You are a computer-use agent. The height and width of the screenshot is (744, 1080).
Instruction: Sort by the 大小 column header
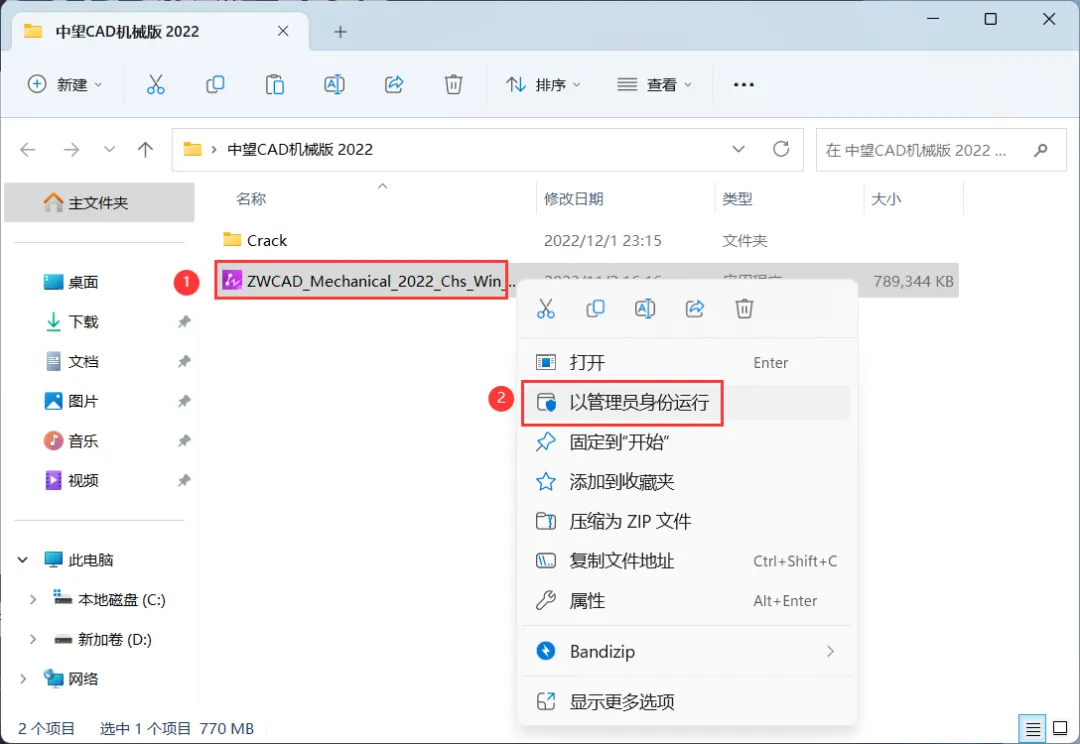(x=886, y=199)
